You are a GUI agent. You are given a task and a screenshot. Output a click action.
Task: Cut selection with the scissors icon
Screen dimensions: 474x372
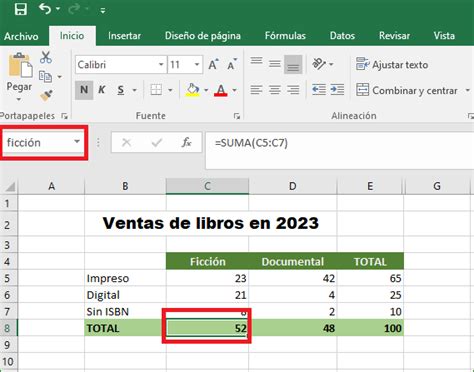click(x=46, y=57)
